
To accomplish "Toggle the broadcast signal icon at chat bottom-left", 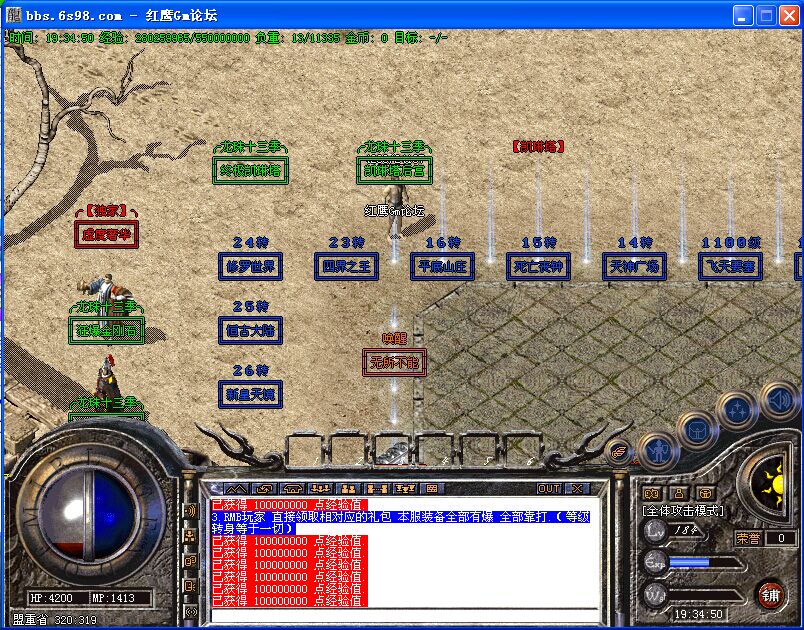I will point(191,612).
